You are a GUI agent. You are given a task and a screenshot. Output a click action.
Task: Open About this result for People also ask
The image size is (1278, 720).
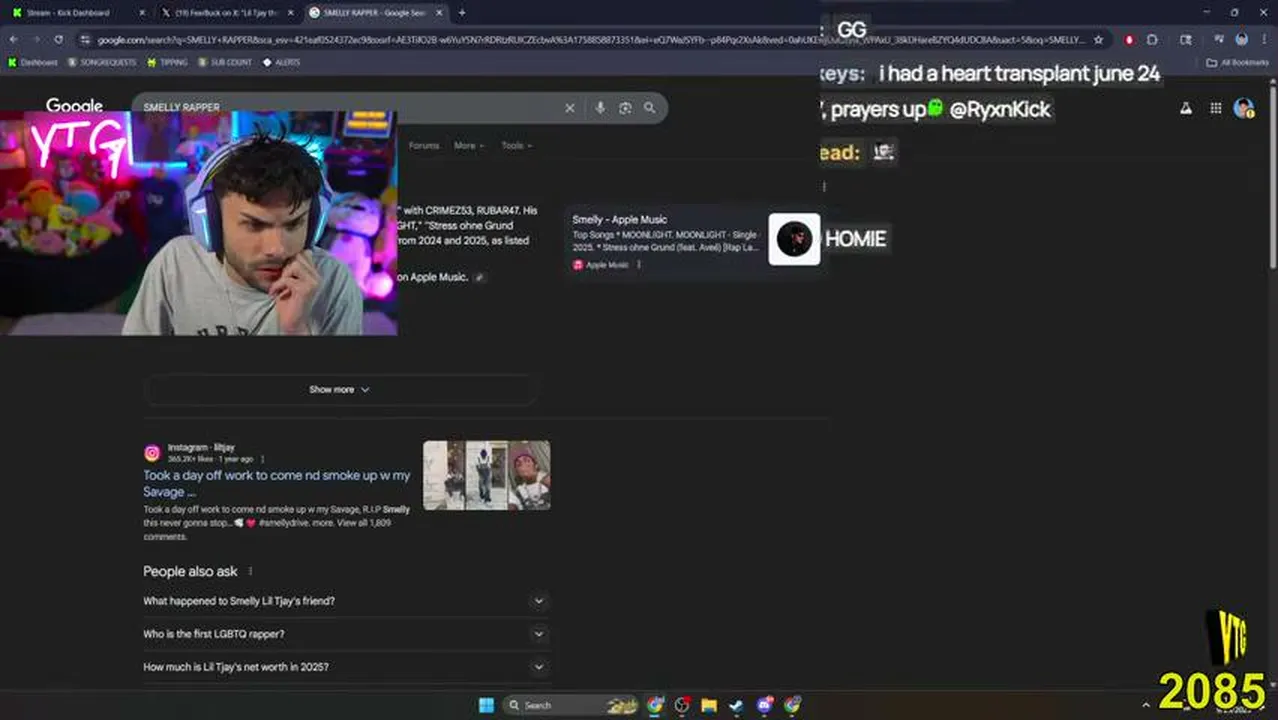[250, 571]
